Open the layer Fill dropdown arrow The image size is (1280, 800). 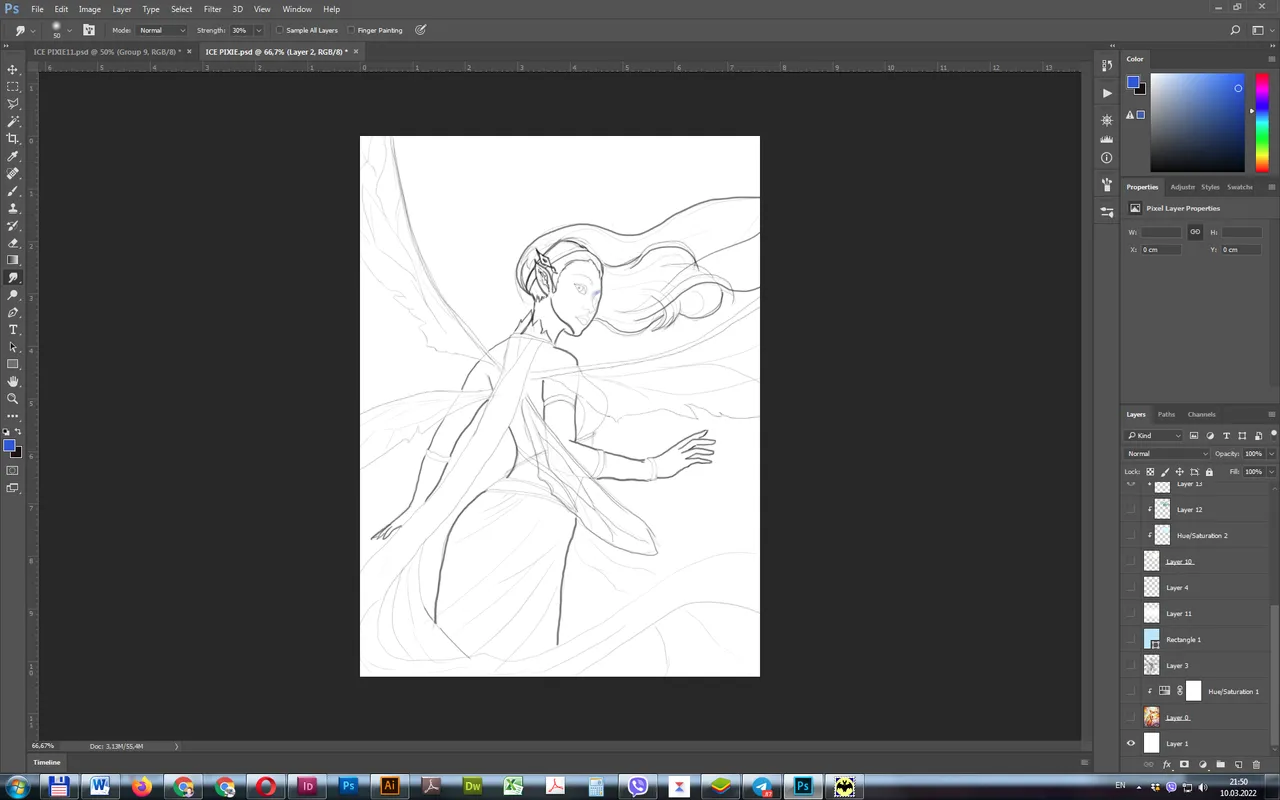[1271, 471]
